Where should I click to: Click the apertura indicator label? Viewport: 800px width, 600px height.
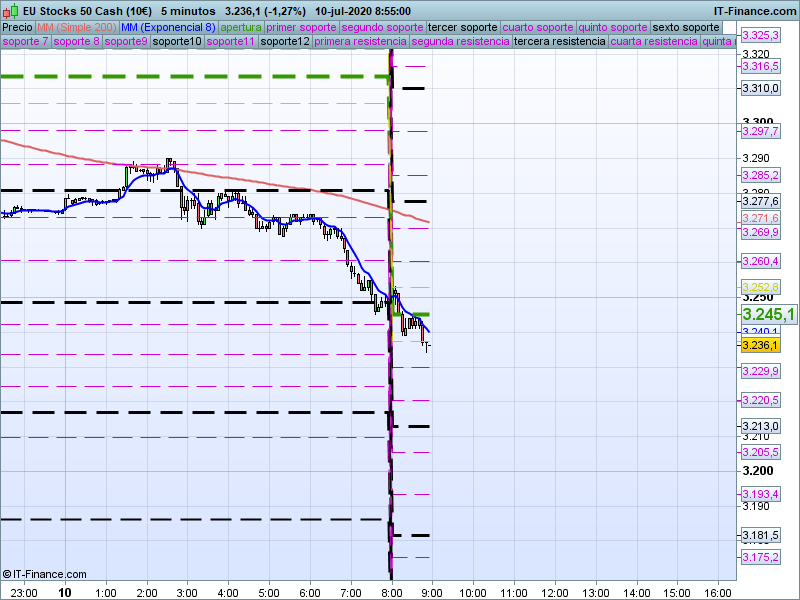pyautogui.click(x=241, y=27)
